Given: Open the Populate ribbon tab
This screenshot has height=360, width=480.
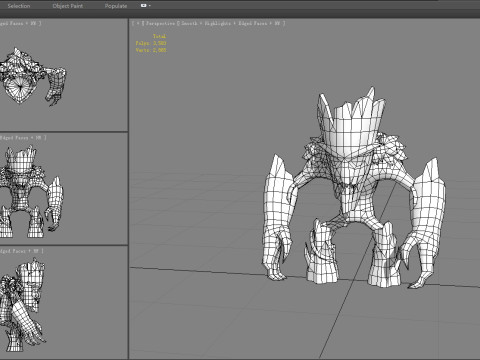Looking at the screenshot, I should tap(116, 6).
